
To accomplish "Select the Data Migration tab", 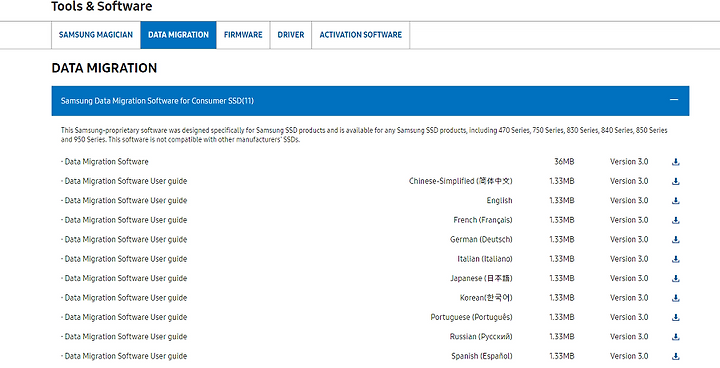I will 178,35.
